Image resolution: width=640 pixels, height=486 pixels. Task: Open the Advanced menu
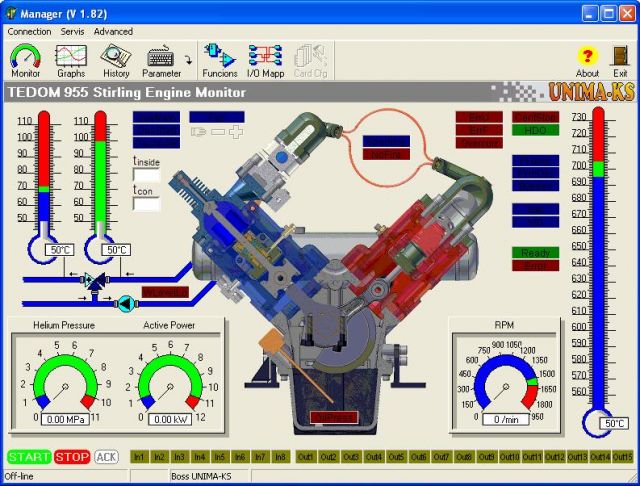pos(113,32)
